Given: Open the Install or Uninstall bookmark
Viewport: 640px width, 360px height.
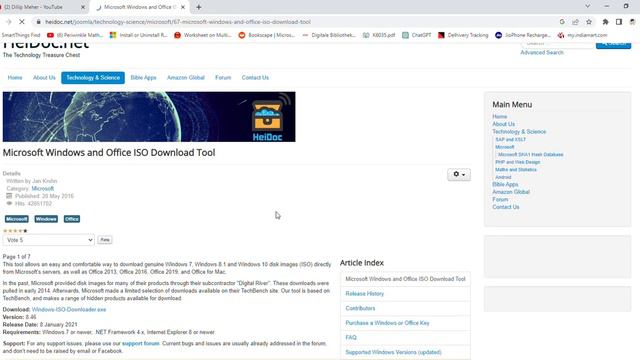Looking at the screenshot, I should point(139,35).
